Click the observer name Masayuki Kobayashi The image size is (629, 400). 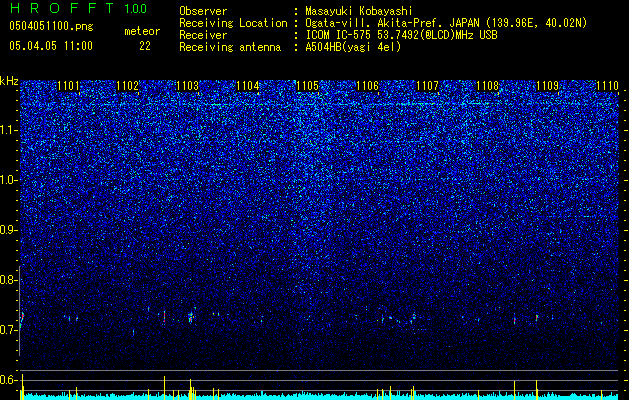(359, 11)
